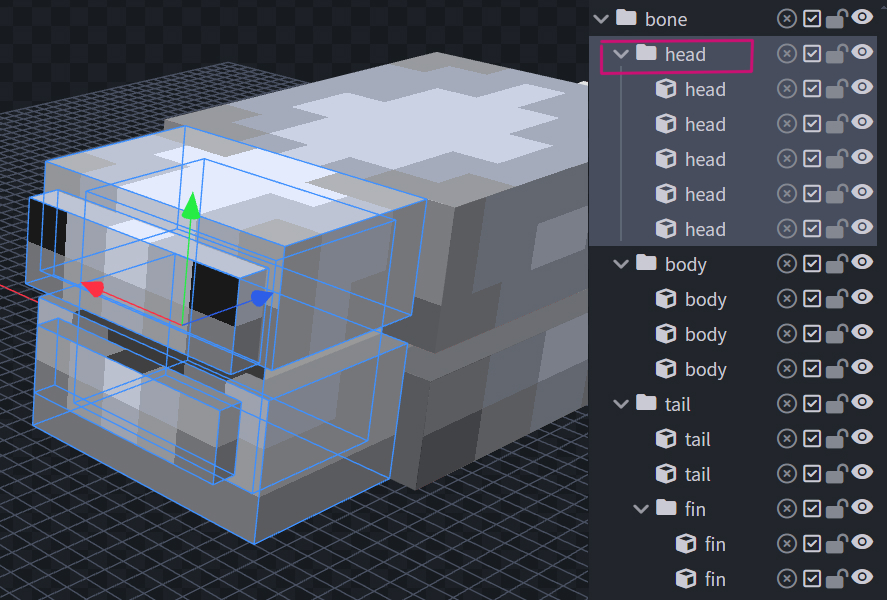Click the circled X icon on bone row
The image size is (887, 600).
(x=786, y=19)
